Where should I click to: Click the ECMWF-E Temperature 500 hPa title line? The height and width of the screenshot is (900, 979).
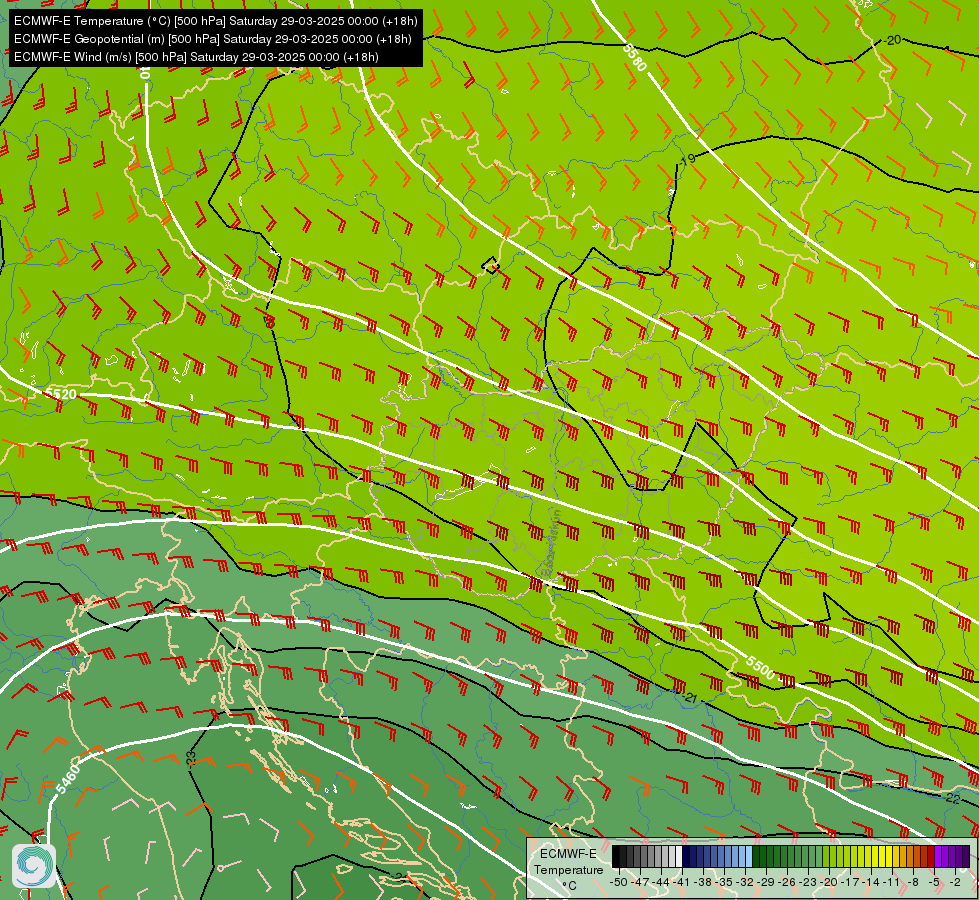tap(215, 21)
